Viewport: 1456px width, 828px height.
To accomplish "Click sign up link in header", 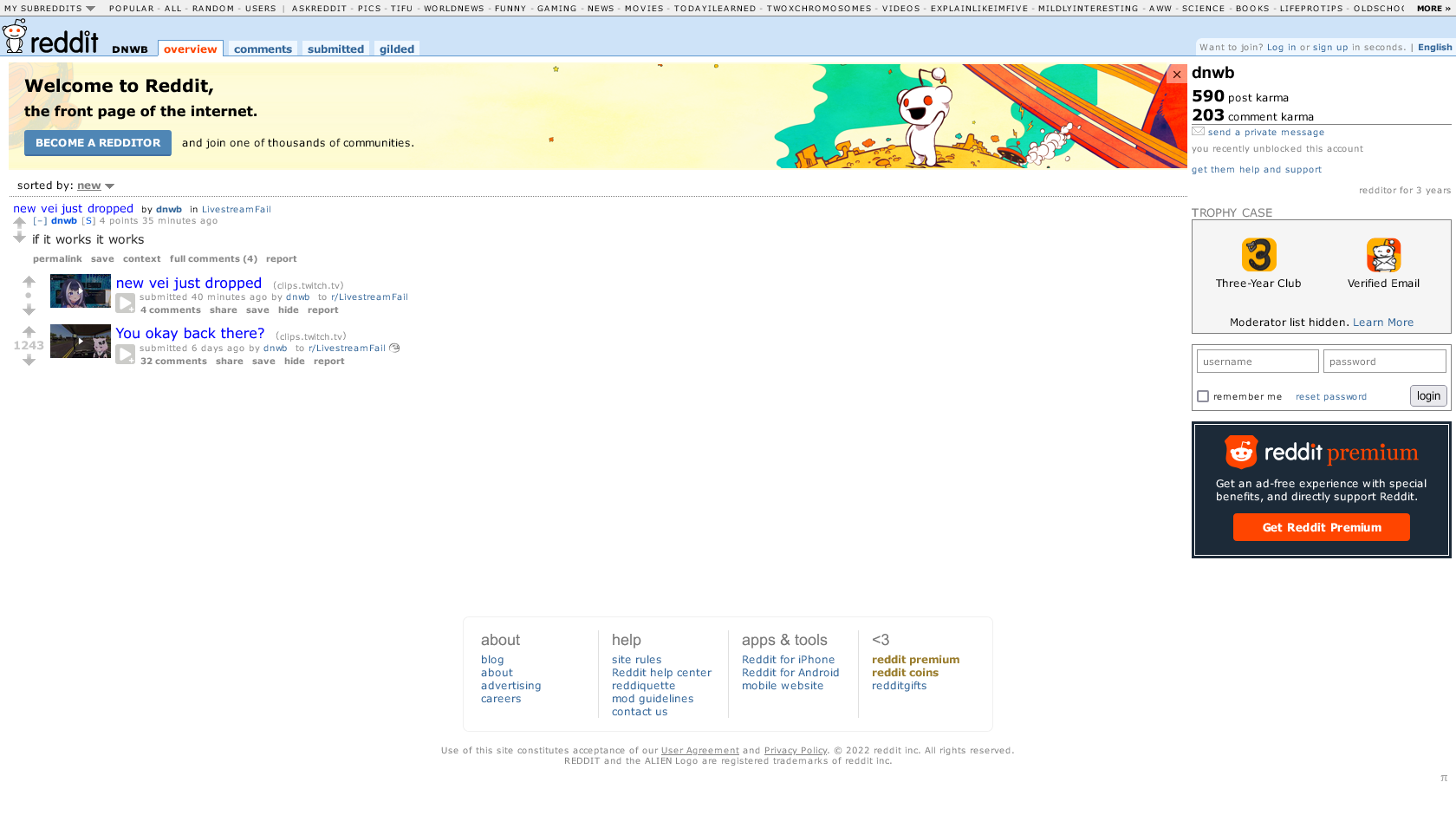I will pyautogui.click(x=1330, y=47).
